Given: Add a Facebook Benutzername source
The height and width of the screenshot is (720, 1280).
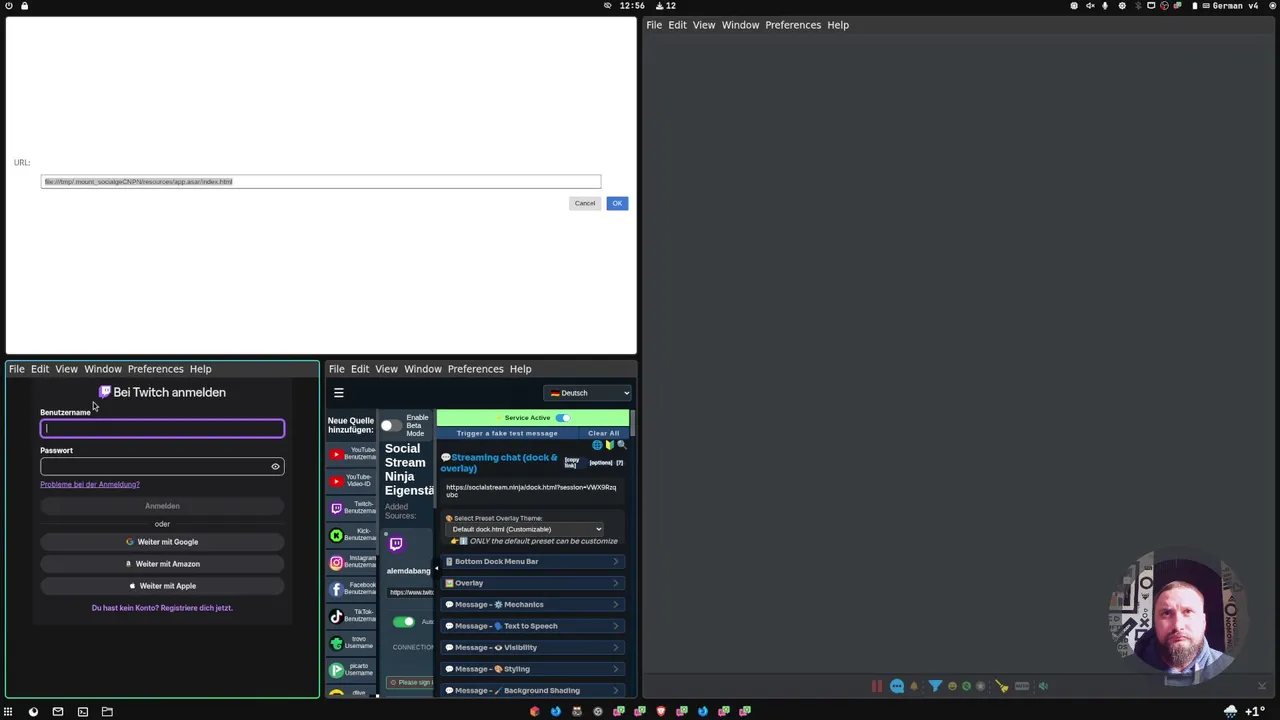Looking at the screenshot, I should pyautogui.click(x=352, y=589).
